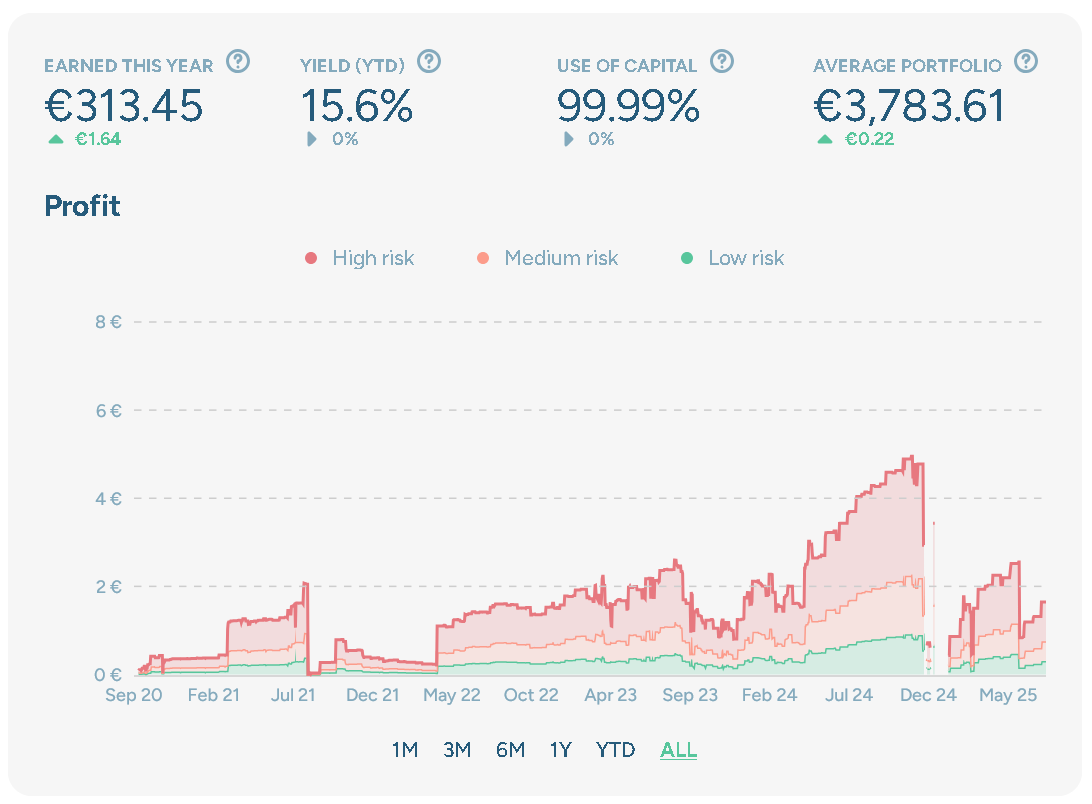Click the EARNED THIS YEAR label
1092x804 pixels.
click(x=129, y=65)
